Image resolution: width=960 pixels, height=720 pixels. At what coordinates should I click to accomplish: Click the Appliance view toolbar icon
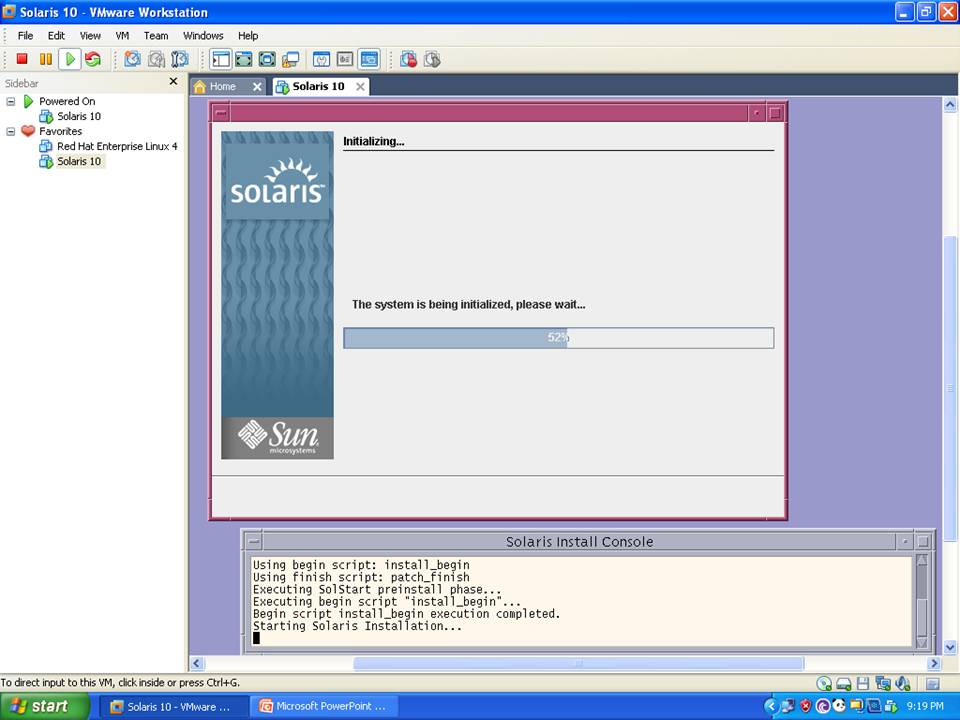coord(345,59)
